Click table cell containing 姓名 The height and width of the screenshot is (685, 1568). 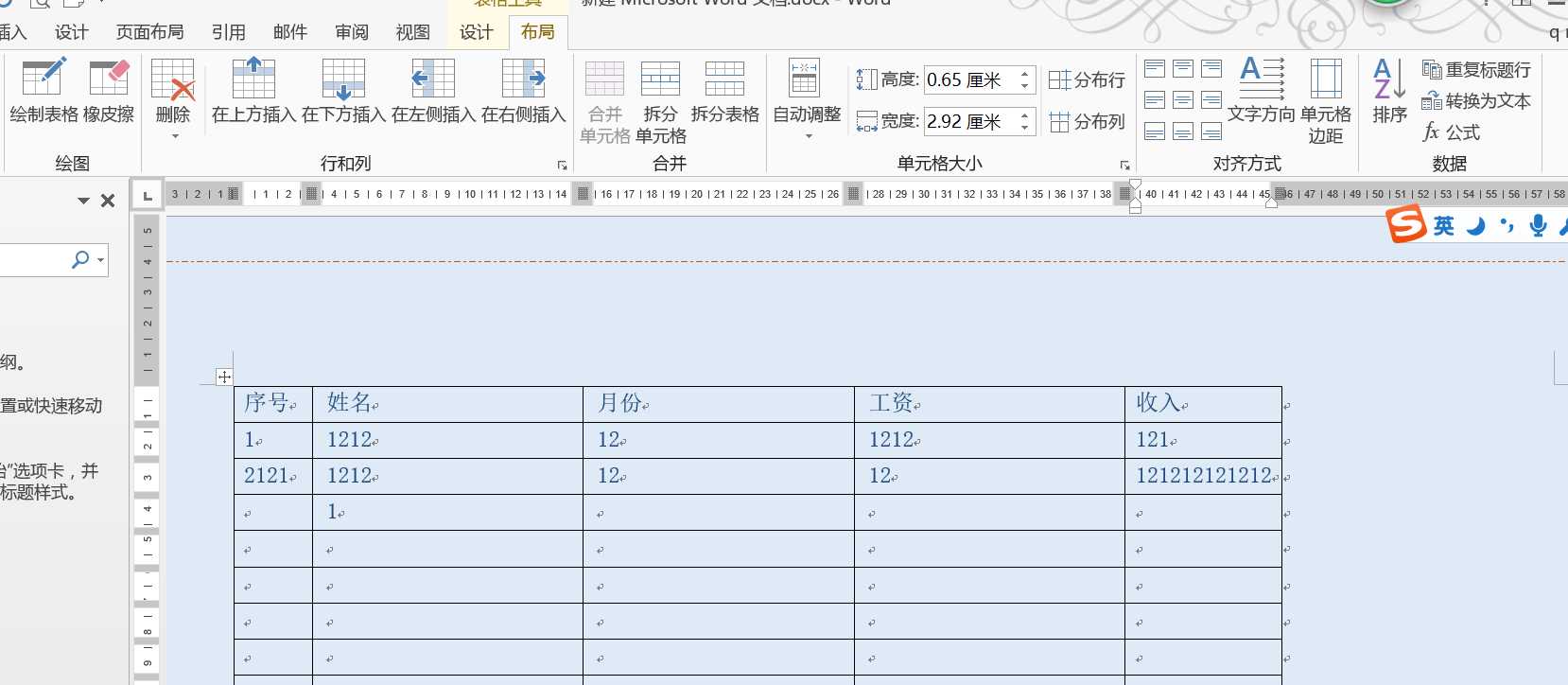pos(447,404)
